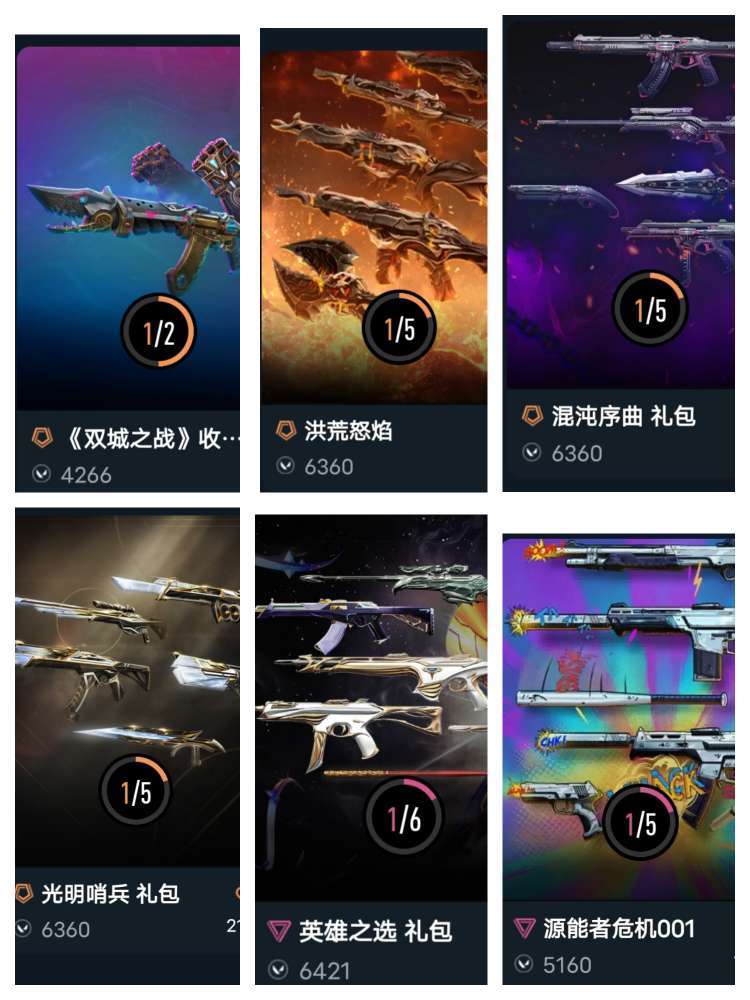Select the comic-style weapons artwork with baseball bat
Viewport: 750px width, 1000px height.
(619, 718)
